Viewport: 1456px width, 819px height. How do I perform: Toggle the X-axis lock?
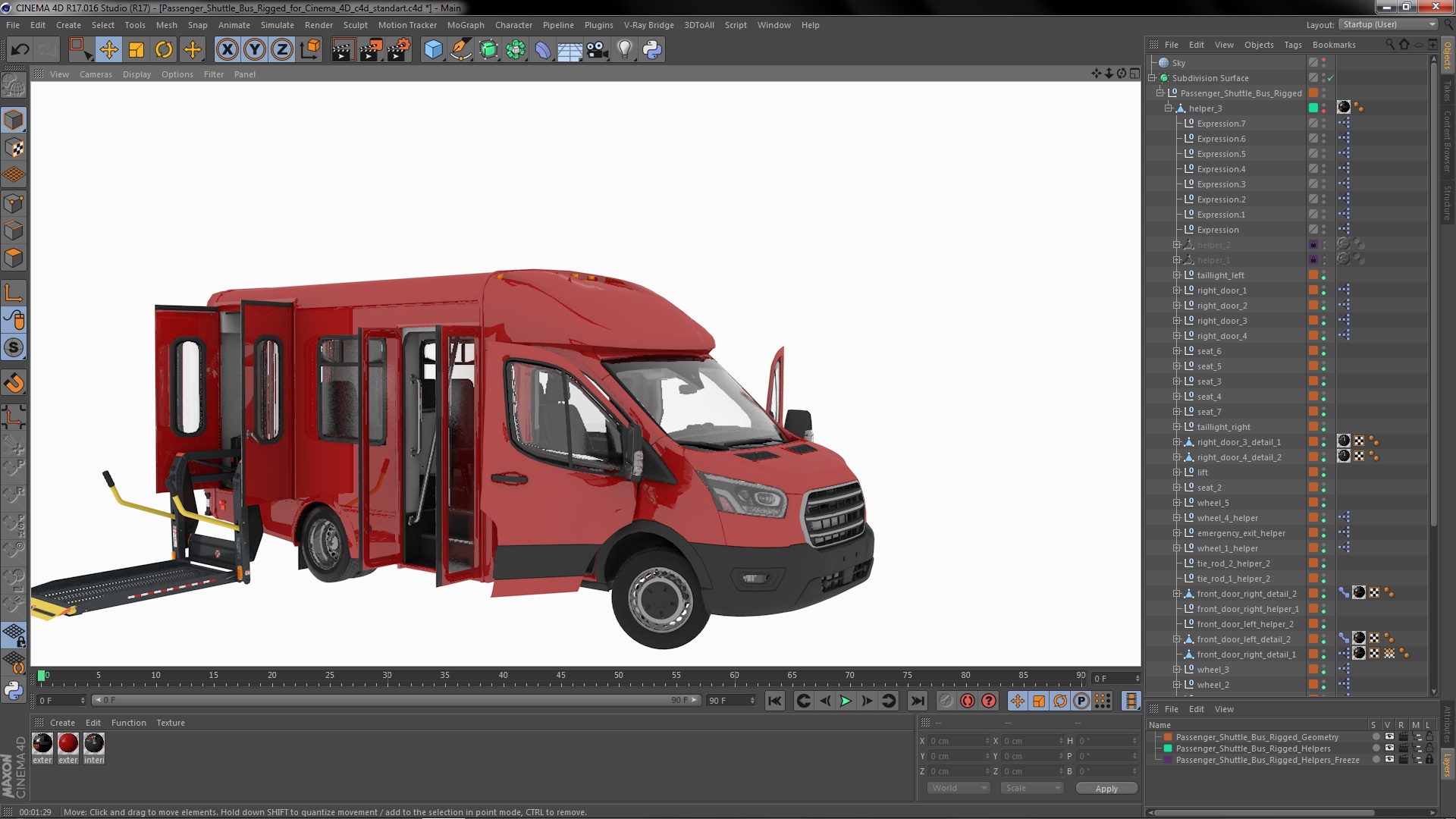tap(227, 50)
